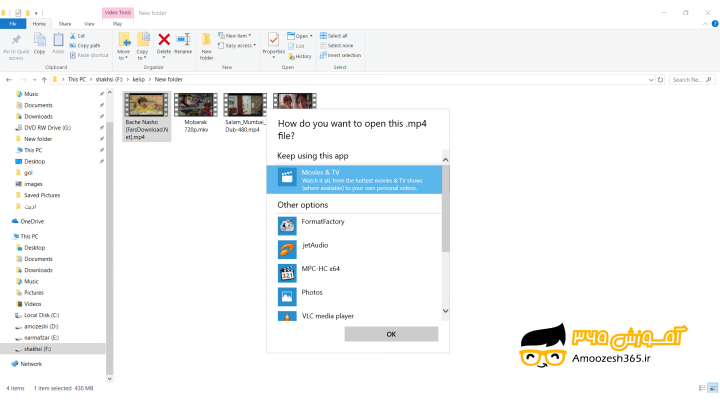
Task: Open Network in the navigation pane
Action: point(31,364)
